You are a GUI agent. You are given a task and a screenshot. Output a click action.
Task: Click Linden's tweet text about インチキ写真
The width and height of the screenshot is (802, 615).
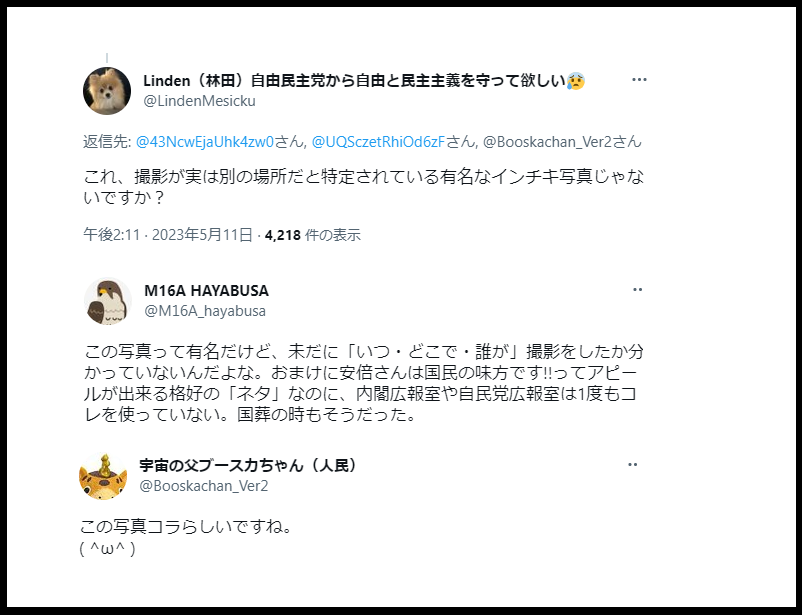point(364,186)
